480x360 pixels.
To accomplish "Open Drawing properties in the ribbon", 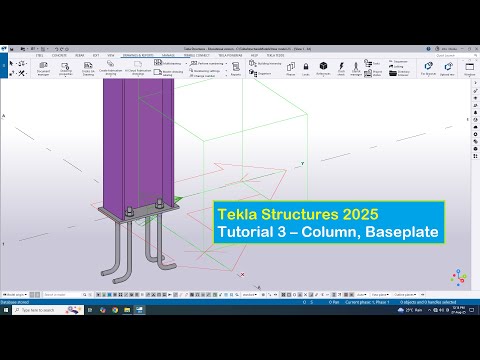I will pyautogui.click(x=65, y=69).
